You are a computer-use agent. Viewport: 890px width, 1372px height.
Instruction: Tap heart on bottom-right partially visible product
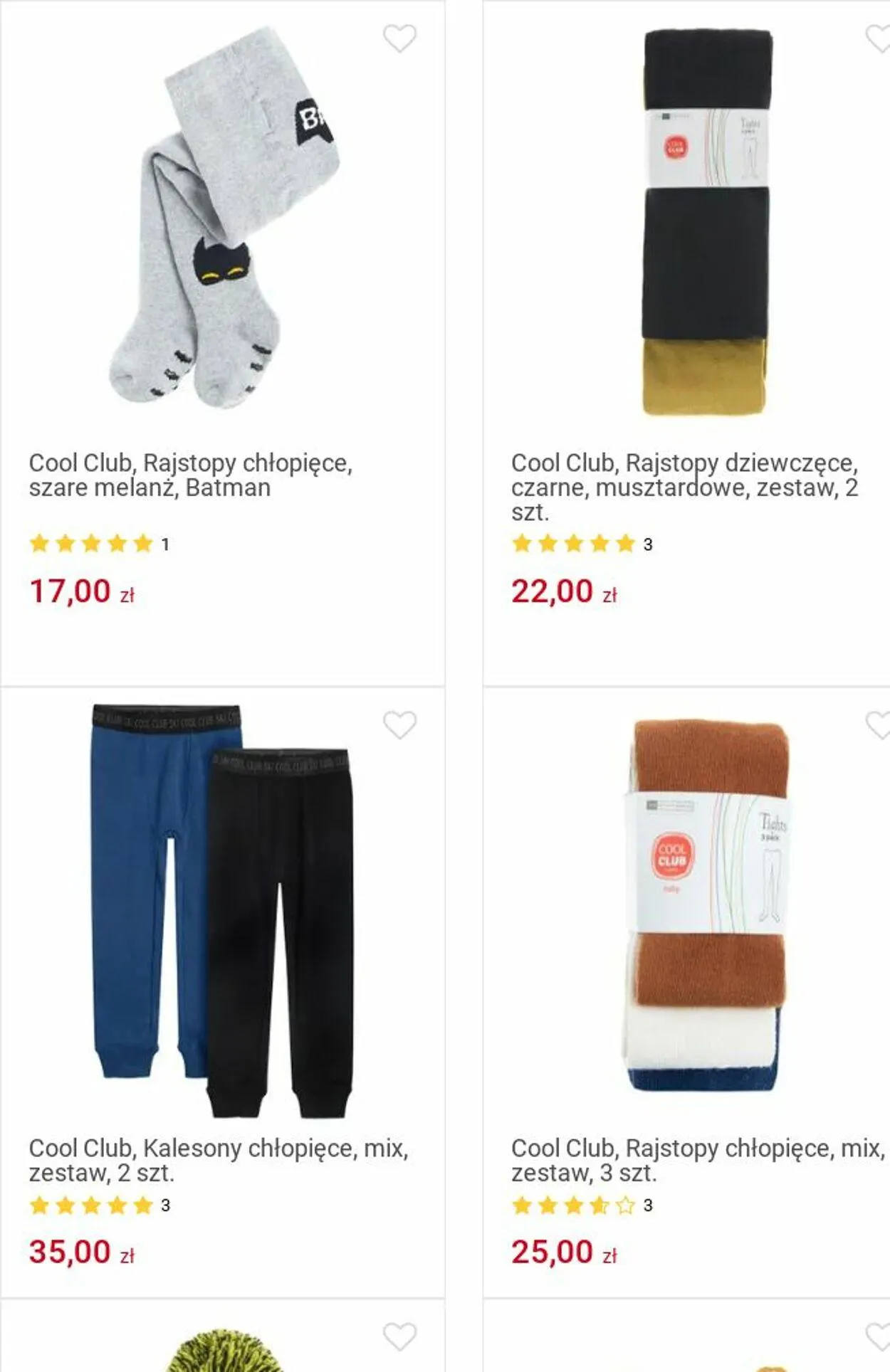coord(879,1337)
